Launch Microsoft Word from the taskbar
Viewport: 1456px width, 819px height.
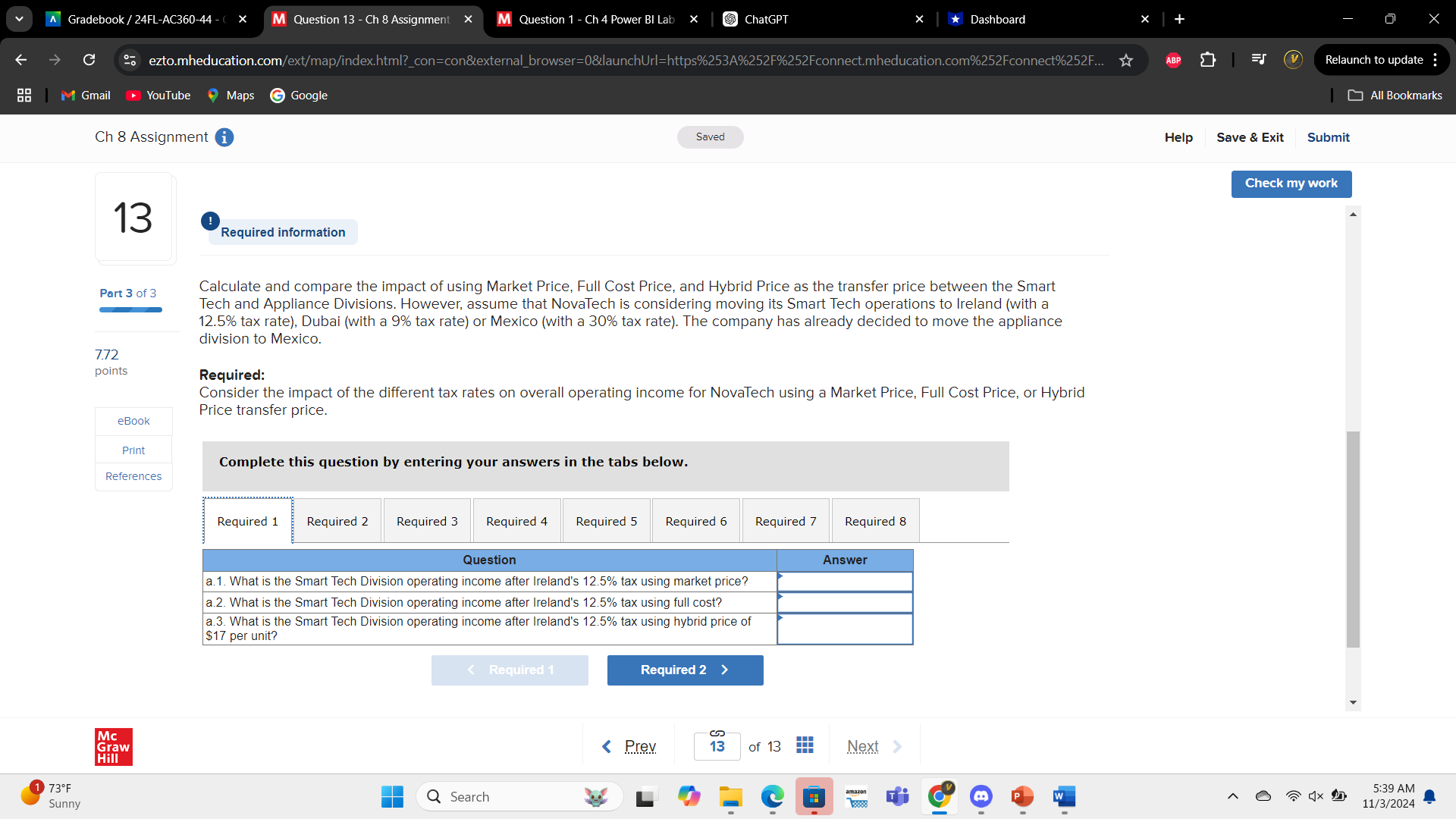tap(1063, 797)
